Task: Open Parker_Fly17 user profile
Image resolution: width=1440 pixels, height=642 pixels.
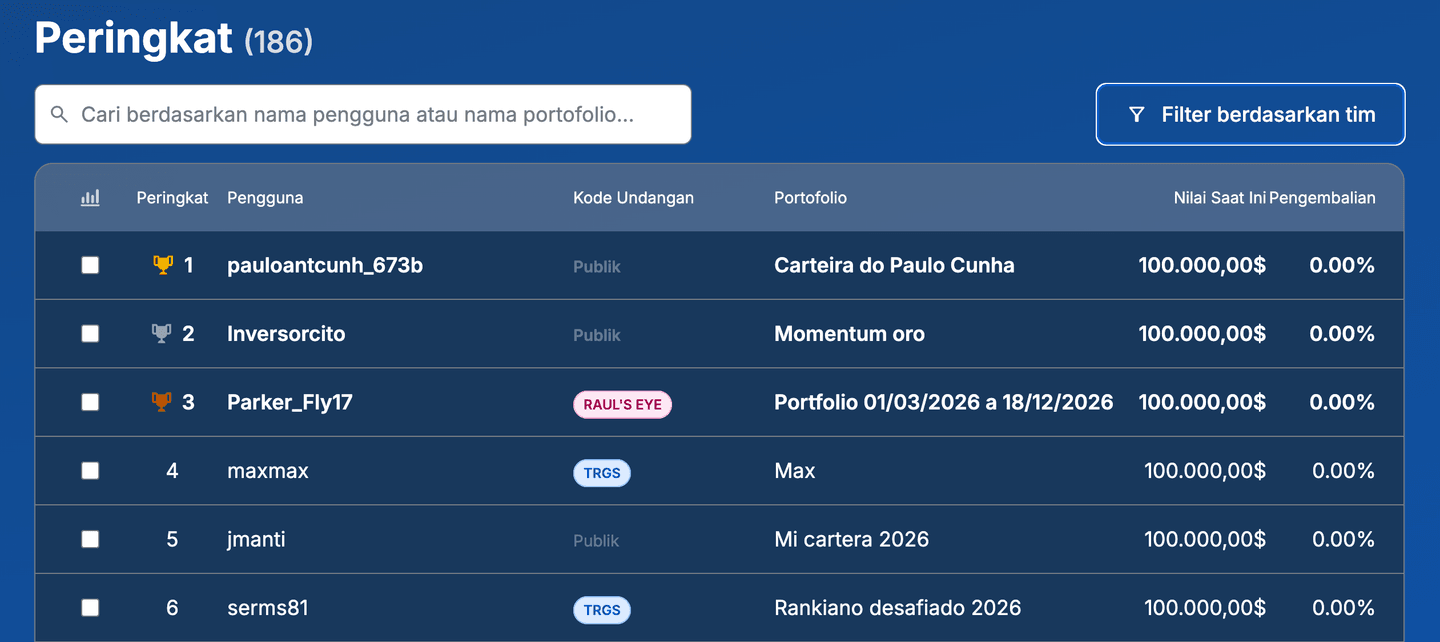Action: tap(290, 402)
